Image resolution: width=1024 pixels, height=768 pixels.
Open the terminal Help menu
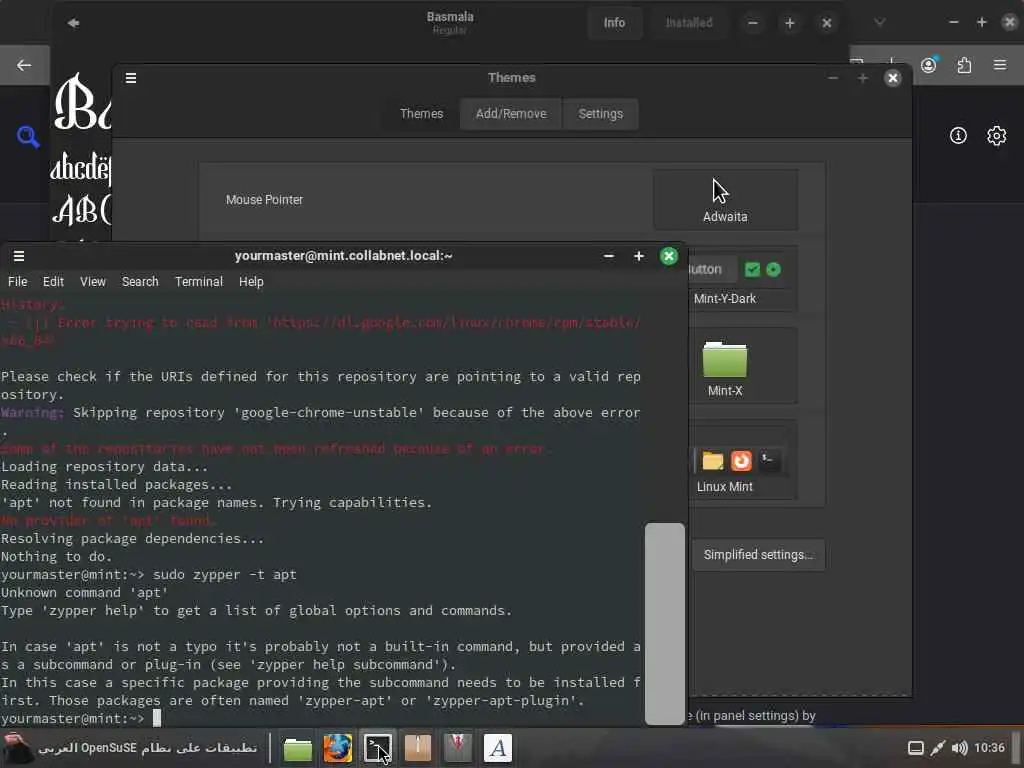tap(251, 281)
